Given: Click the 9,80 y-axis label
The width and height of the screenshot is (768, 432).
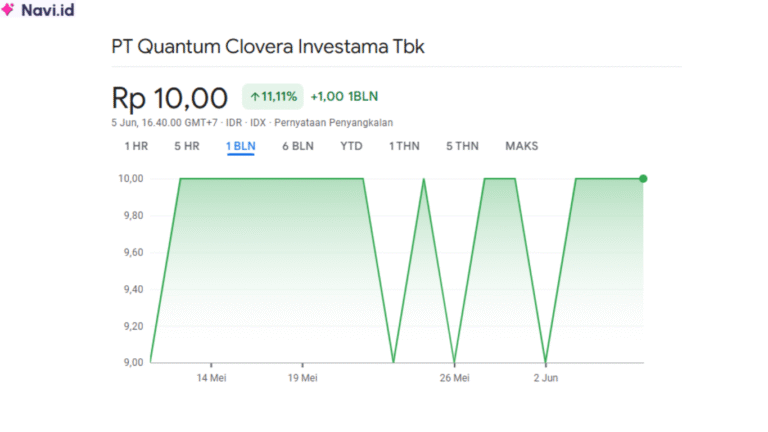Looking at the screenshot, I should tap(133, 216).
